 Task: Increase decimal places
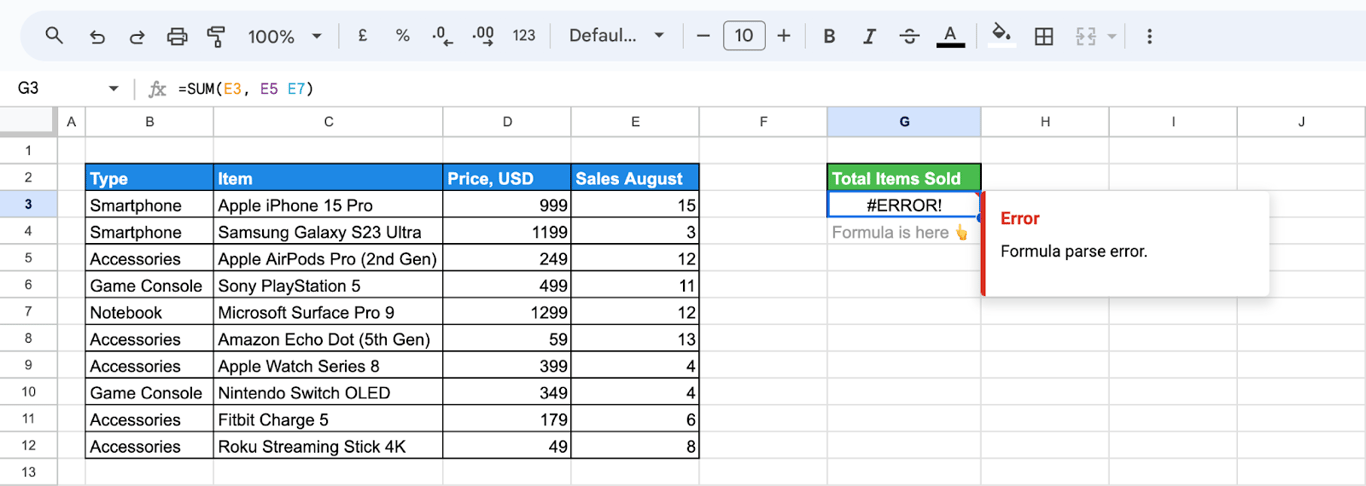[483, 36]
